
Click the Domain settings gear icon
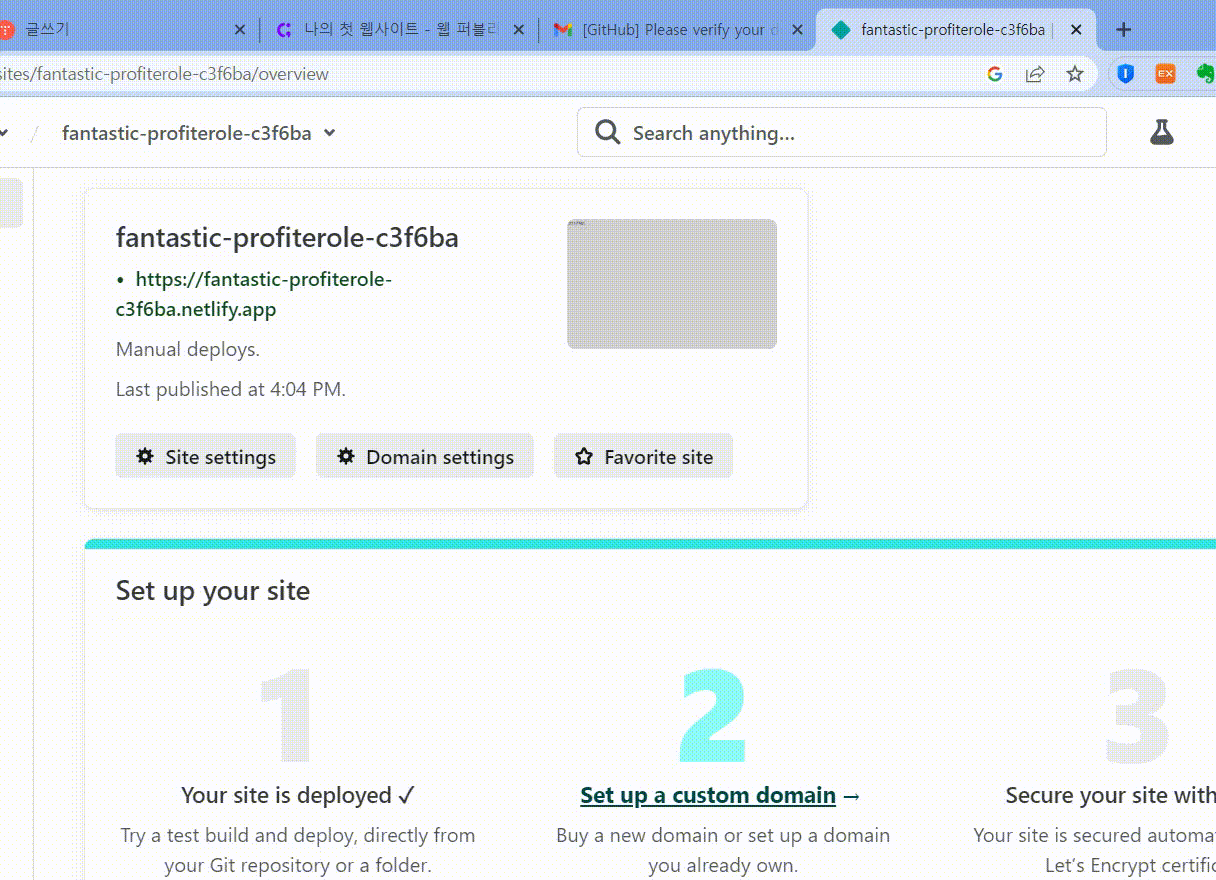[346, 456]
